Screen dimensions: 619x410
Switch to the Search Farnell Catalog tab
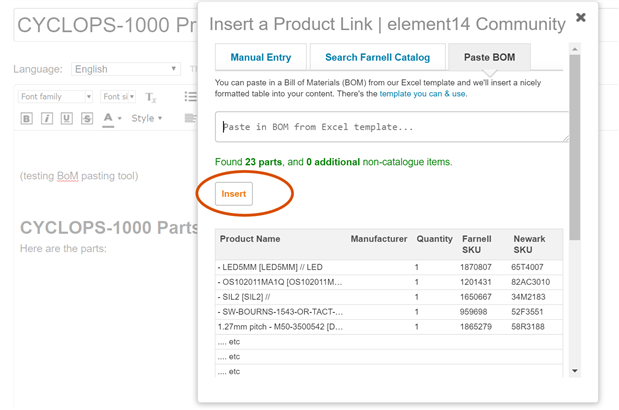coord(376,58)
